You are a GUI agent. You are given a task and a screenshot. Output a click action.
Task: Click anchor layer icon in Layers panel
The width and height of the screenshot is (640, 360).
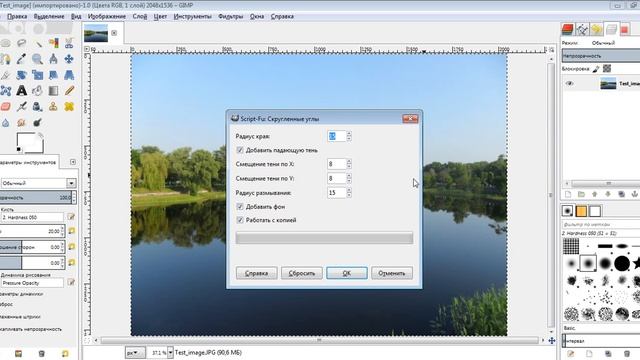[635, 194]
